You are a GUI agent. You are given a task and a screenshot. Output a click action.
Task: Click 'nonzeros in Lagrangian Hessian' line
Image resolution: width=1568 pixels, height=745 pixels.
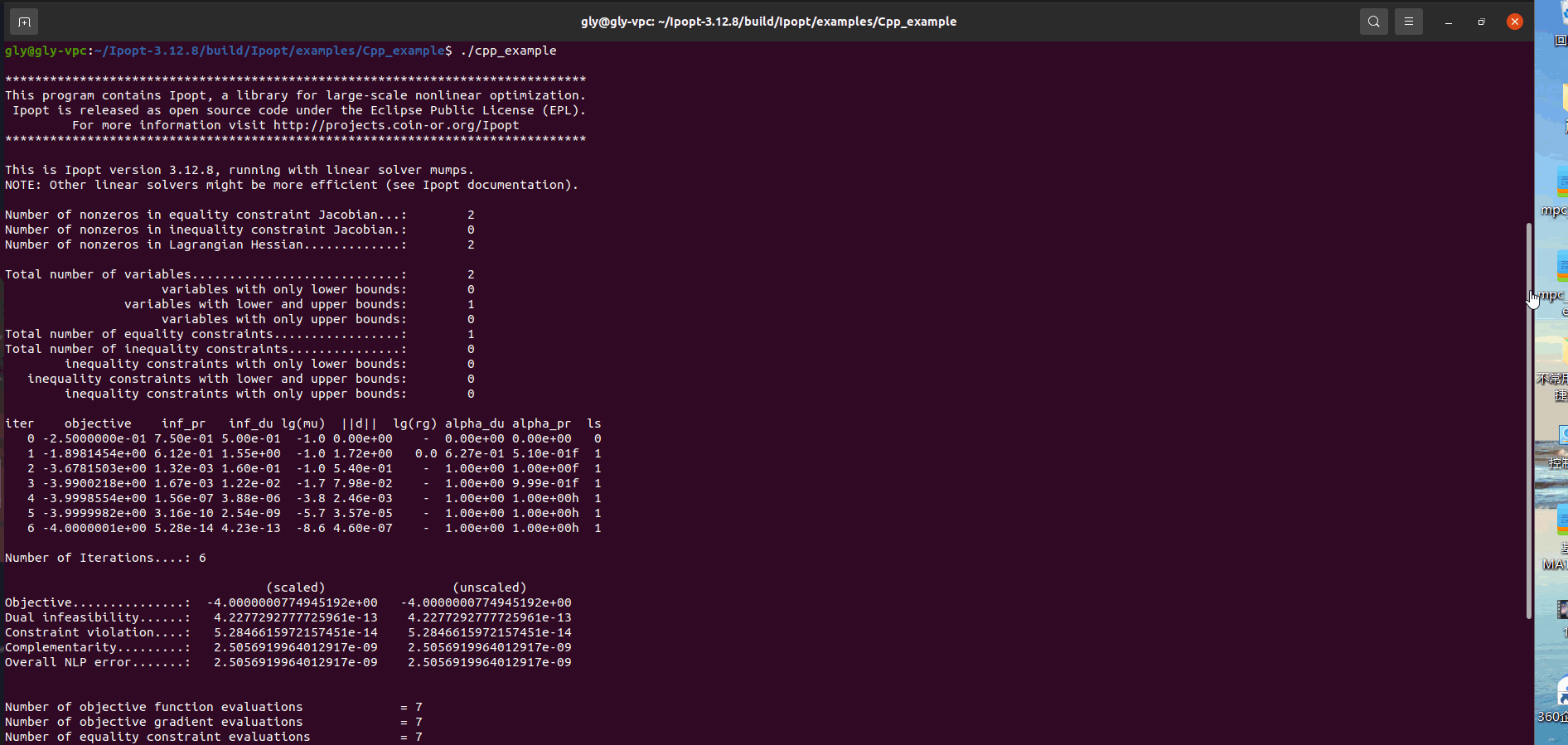pos(240,244)
